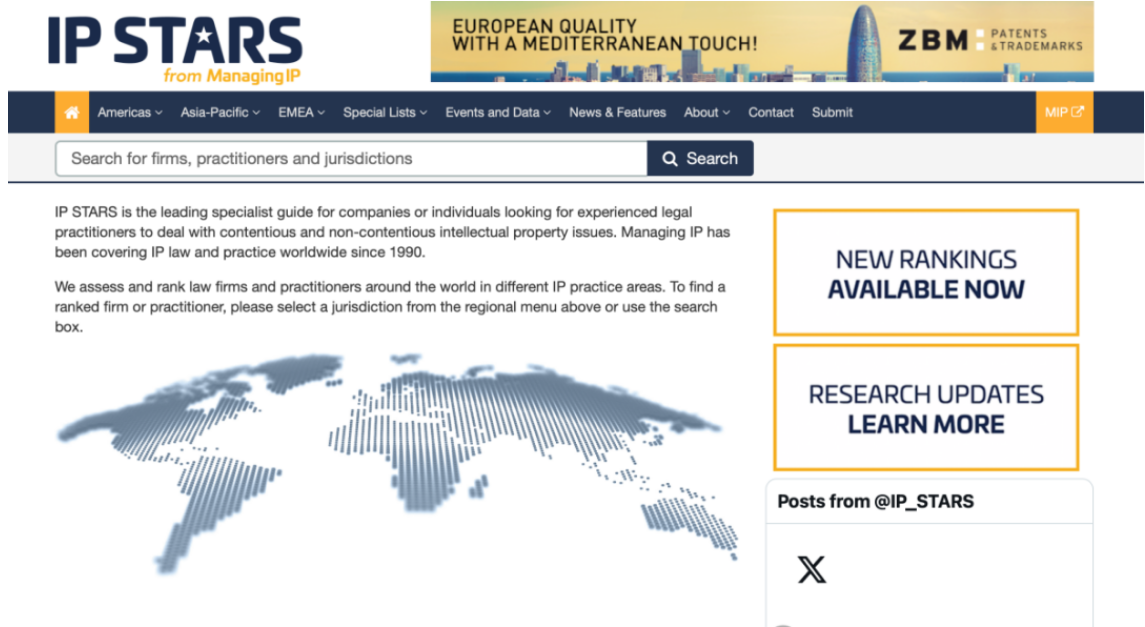This screenshot has height=627, width=1145.
Task: Go to the Contact page
Action: pos(770,112)
